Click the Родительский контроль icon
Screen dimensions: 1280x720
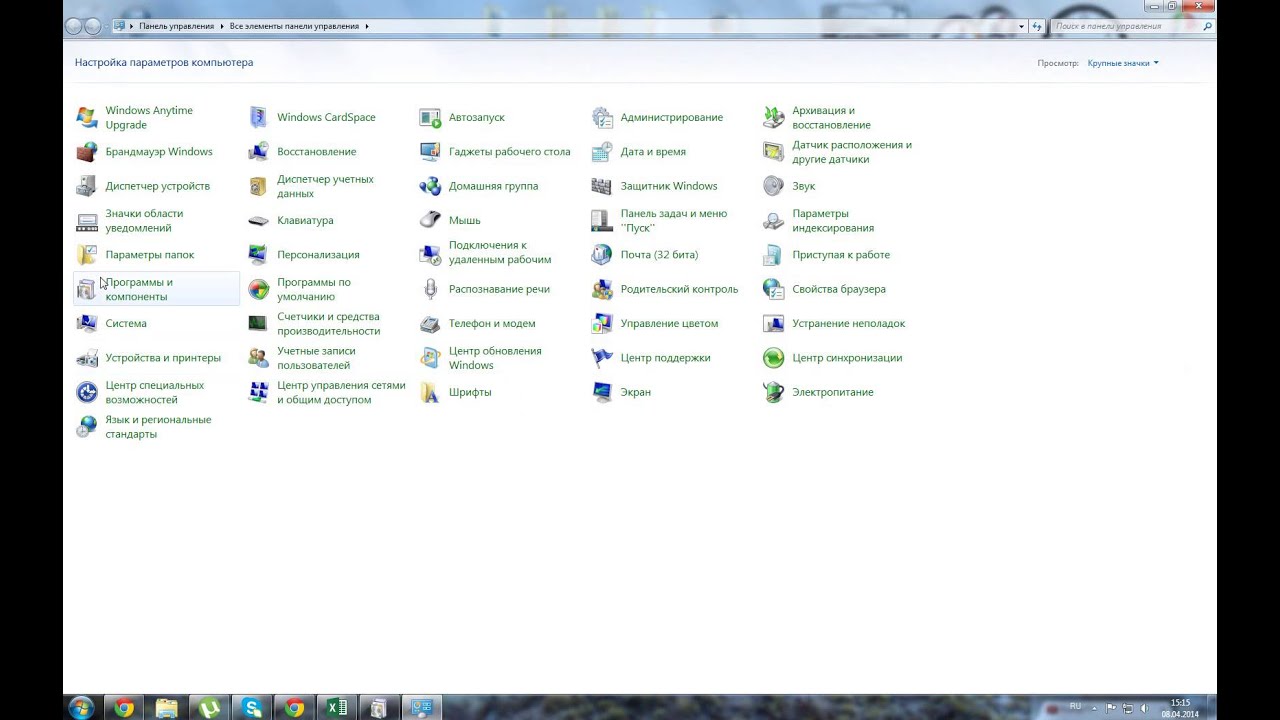pyautogui.click(x=602, y=289)
